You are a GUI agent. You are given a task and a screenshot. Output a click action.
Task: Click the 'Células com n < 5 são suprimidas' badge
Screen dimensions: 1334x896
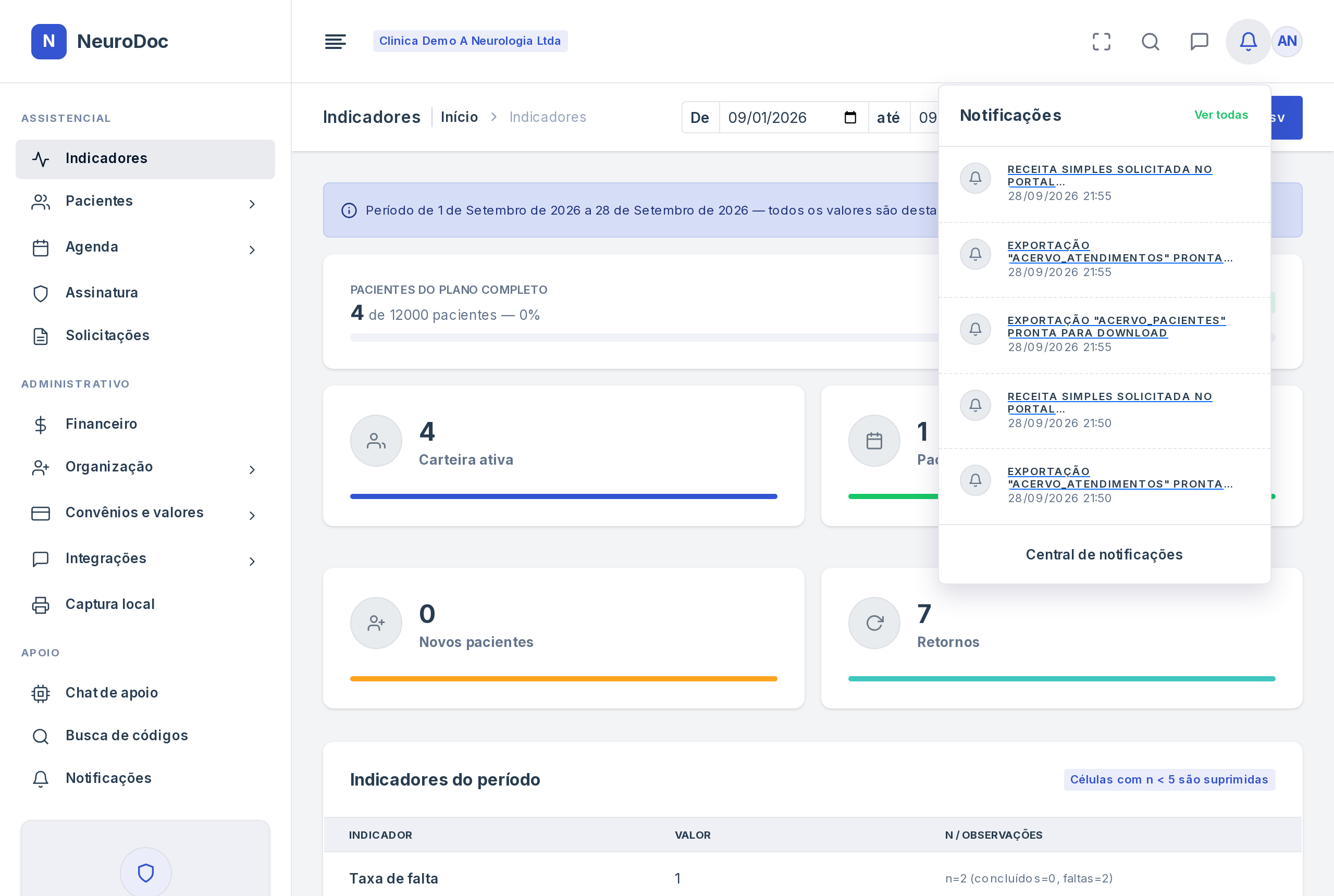[1168, 779]
